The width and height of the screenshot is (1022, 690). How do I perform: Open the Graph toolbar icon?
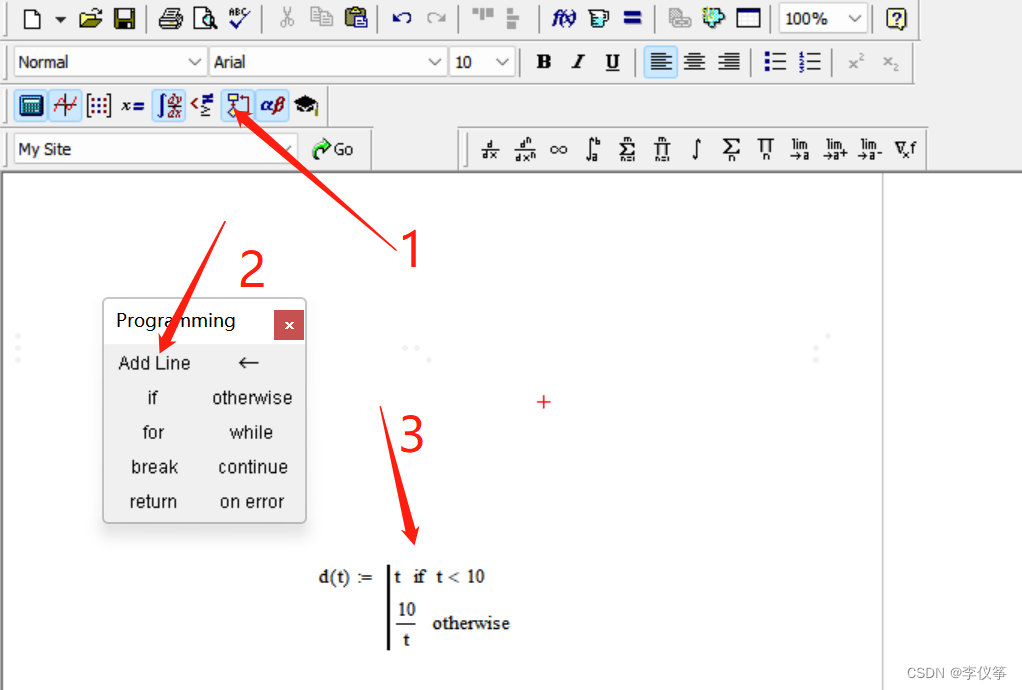tap(66, 105)
